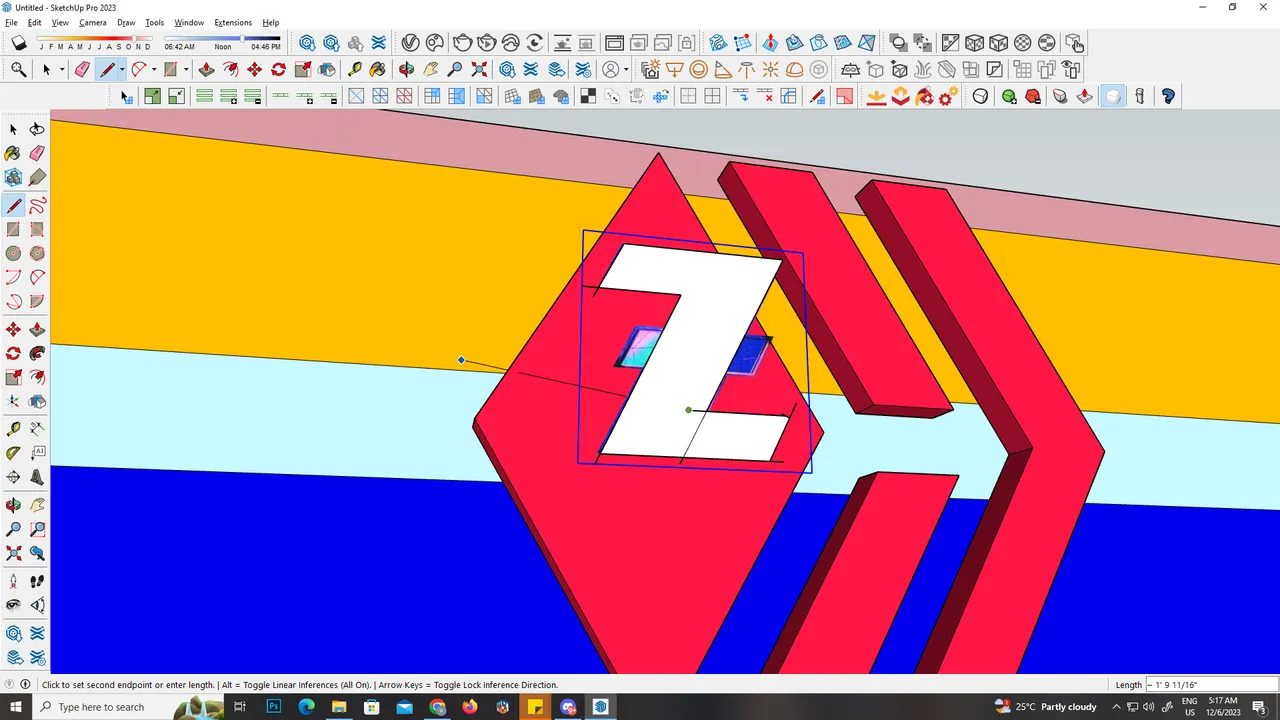The image size is (1280, 720).
Task: Open Photoshop from the taskbar
Action: click(273, 707)
